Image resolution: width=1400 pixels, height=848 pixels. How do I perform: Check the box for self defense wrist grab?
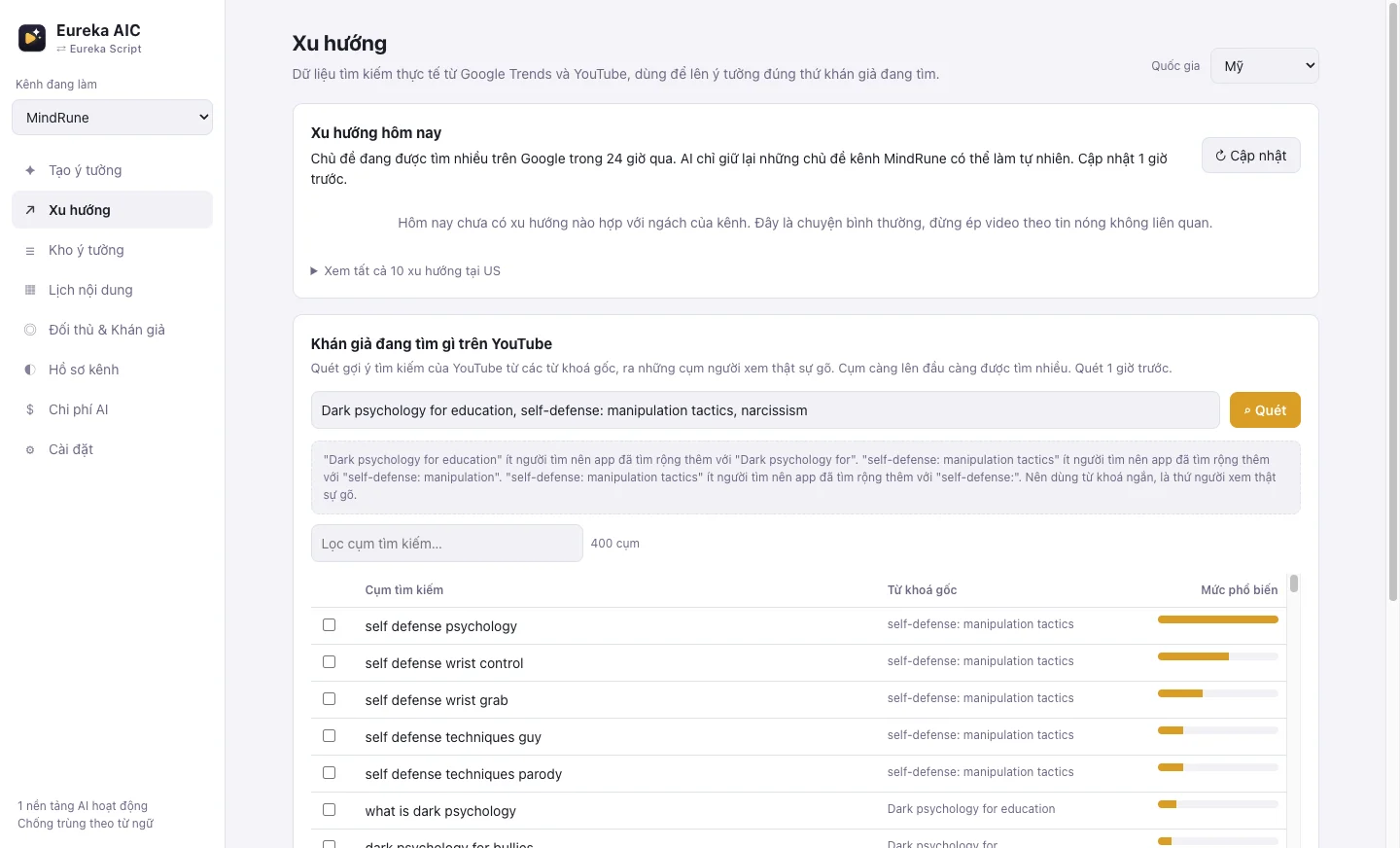point(329,699)
